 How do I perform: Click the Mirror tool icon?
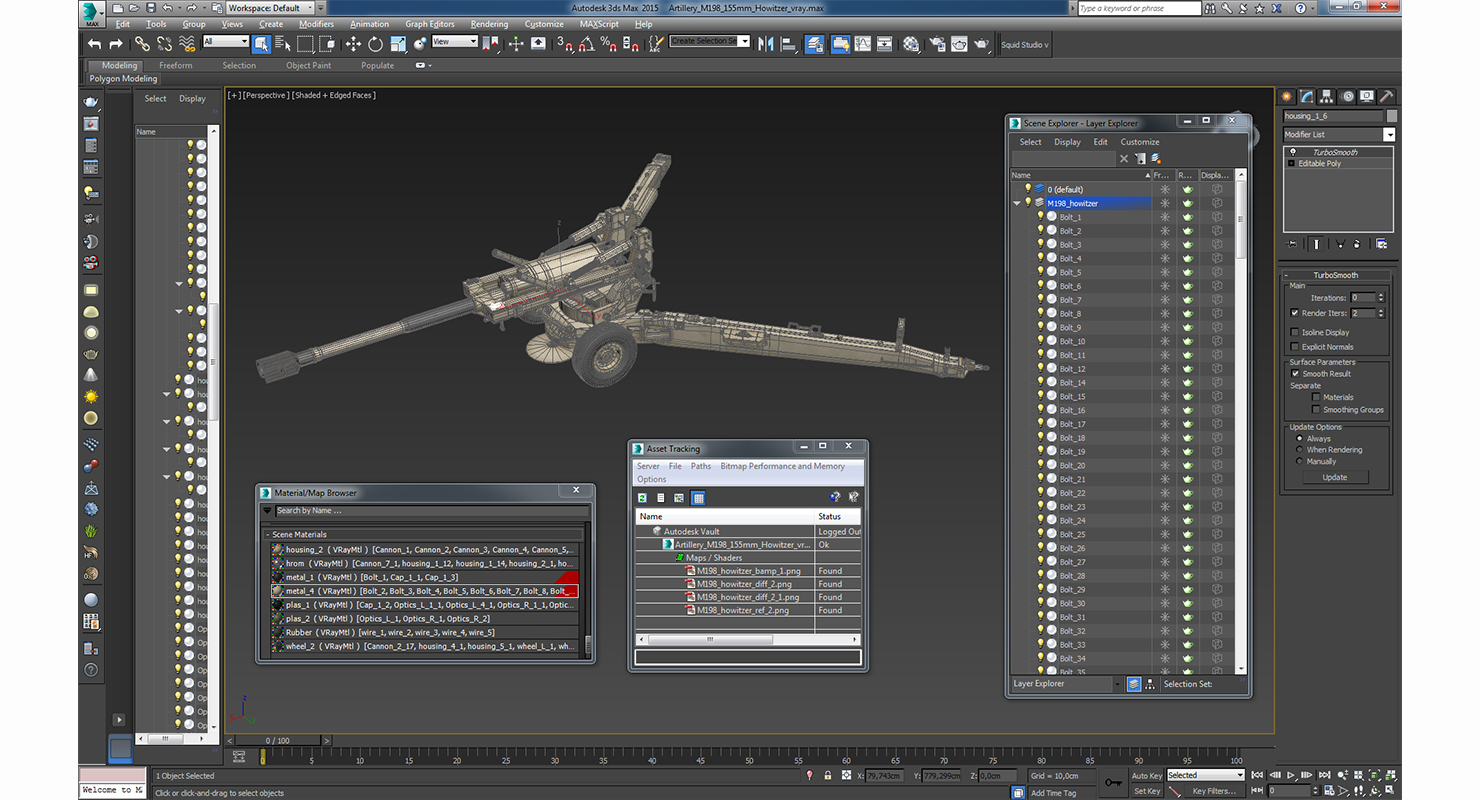pos(766,44)
